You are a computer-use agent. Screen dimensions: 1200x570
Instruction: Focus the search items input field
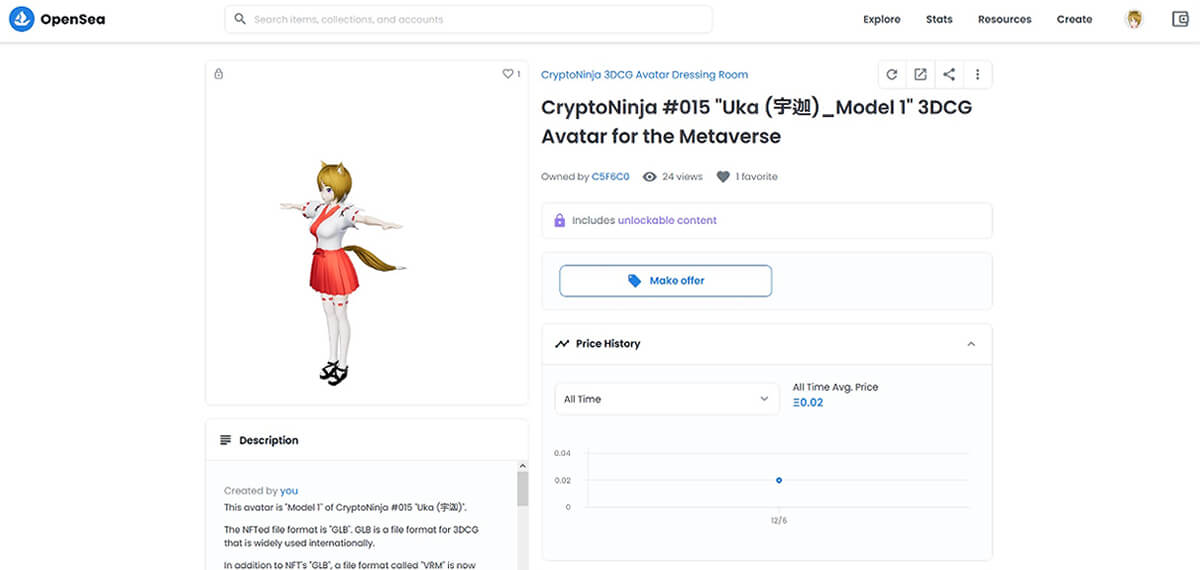click(x=468, y=19)
